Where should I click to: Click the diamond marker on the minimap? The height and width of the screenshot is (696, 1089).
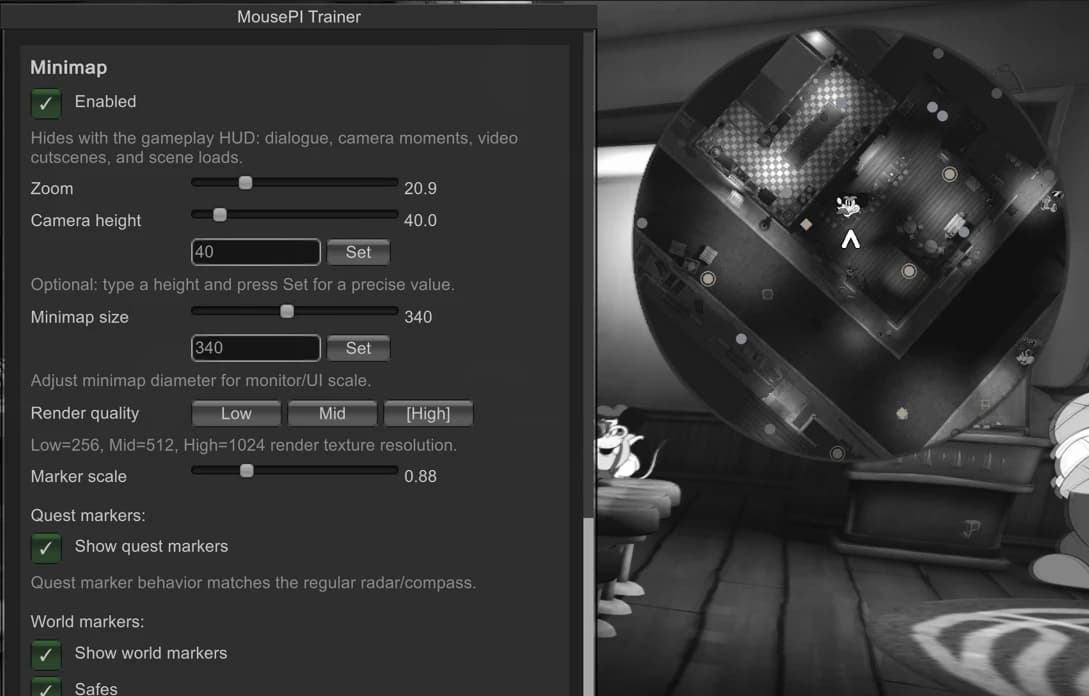coord(806,224)
